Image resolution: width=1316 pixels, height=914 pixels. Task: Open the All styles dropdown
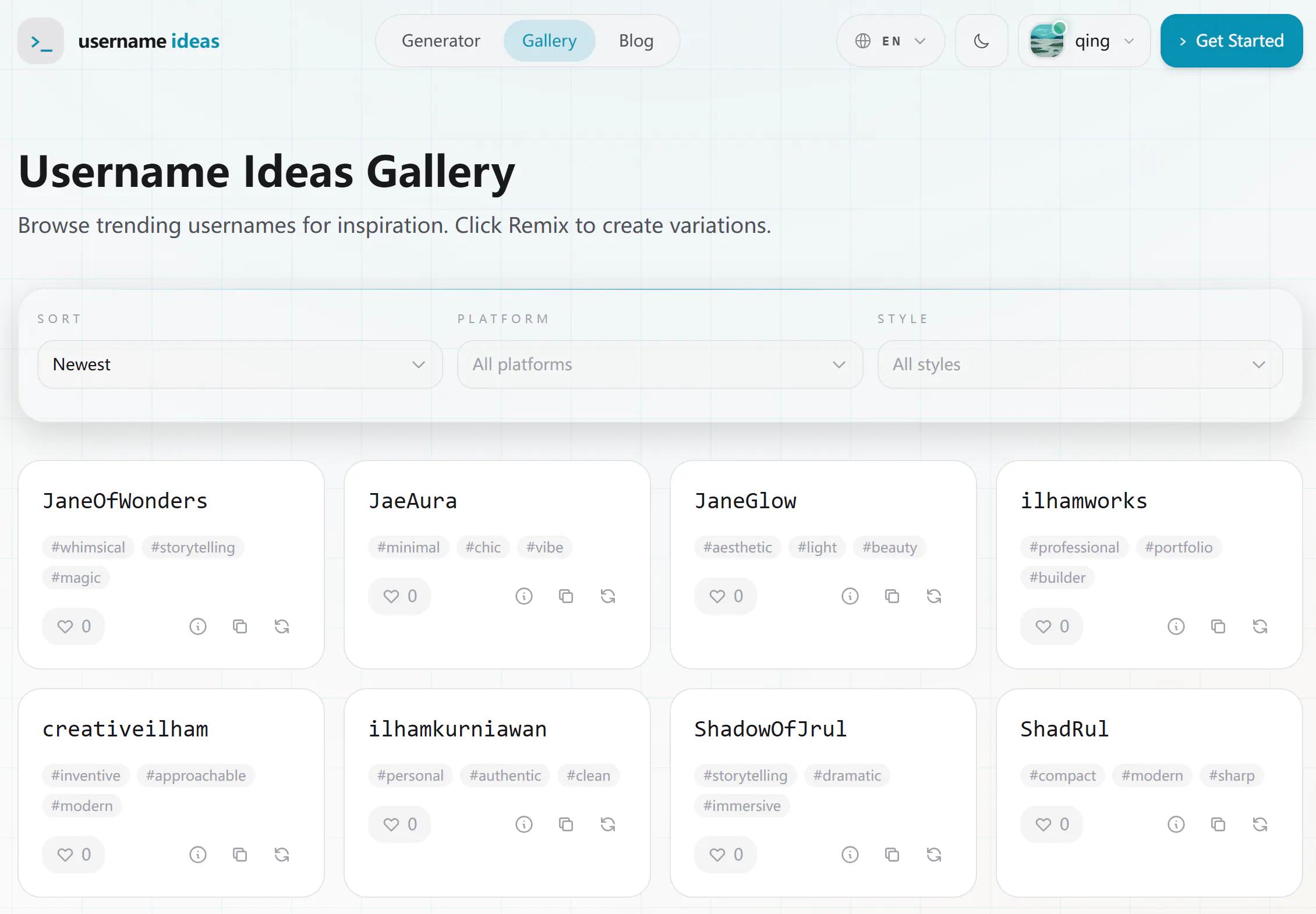coord(1080,364)
